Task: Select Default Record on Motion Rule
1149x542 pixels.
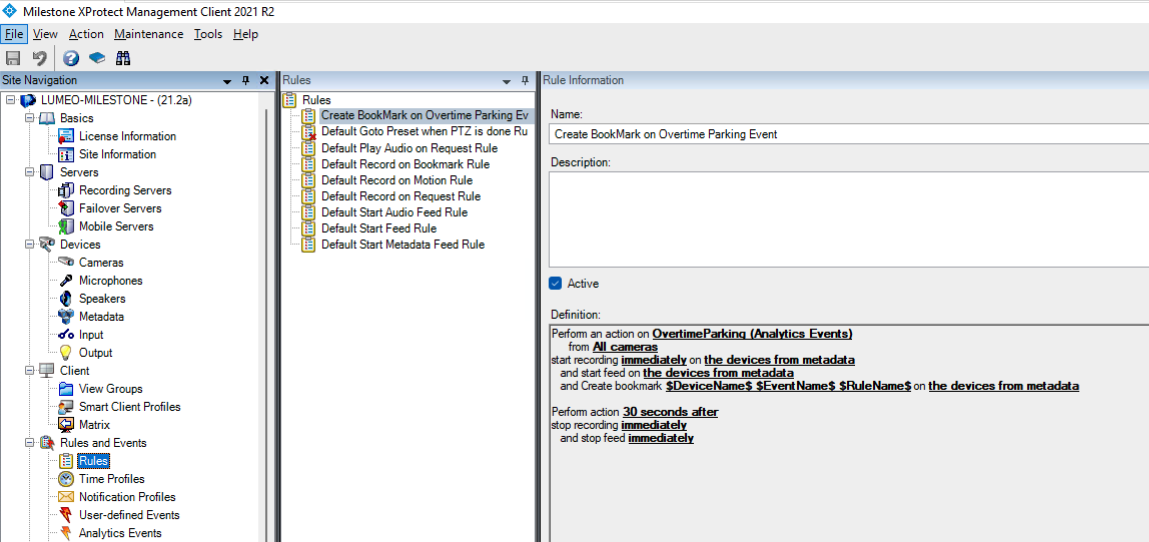Action: 396,180
